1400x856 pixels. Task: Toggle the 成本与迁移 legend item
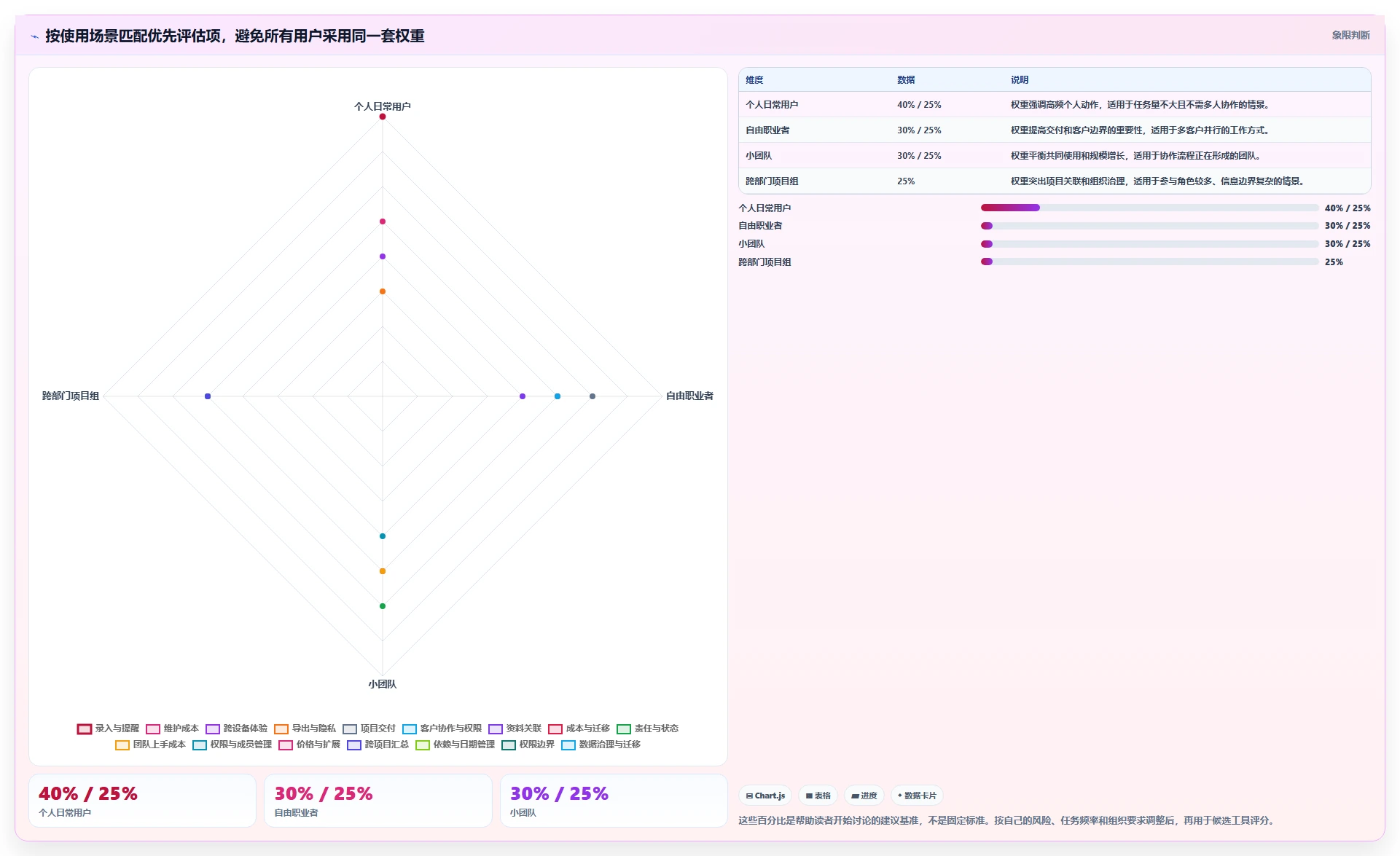[579, 729]
